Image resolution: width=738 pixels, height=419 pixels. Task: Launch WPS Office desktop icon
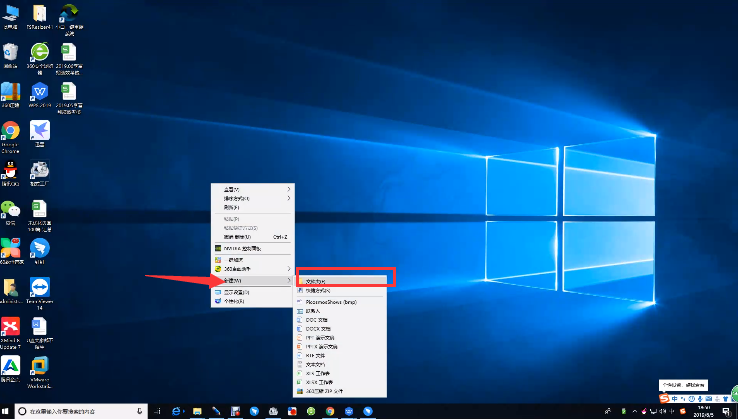point(40,92)
